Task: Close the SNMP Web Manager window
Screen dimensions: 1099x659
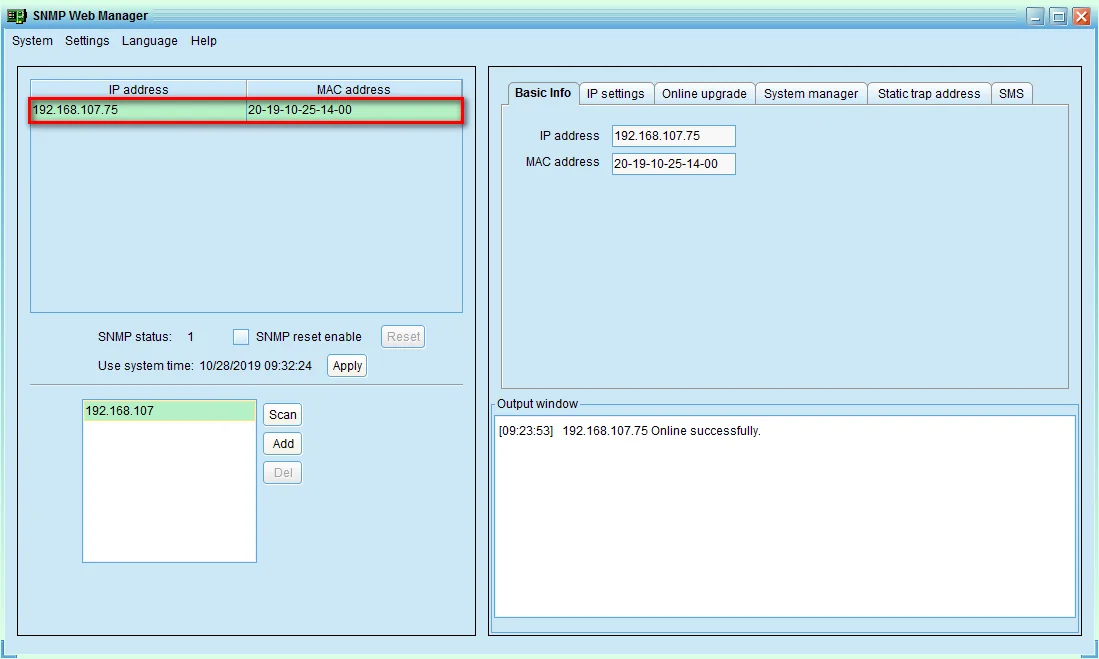Action: tap(1081, 16)
